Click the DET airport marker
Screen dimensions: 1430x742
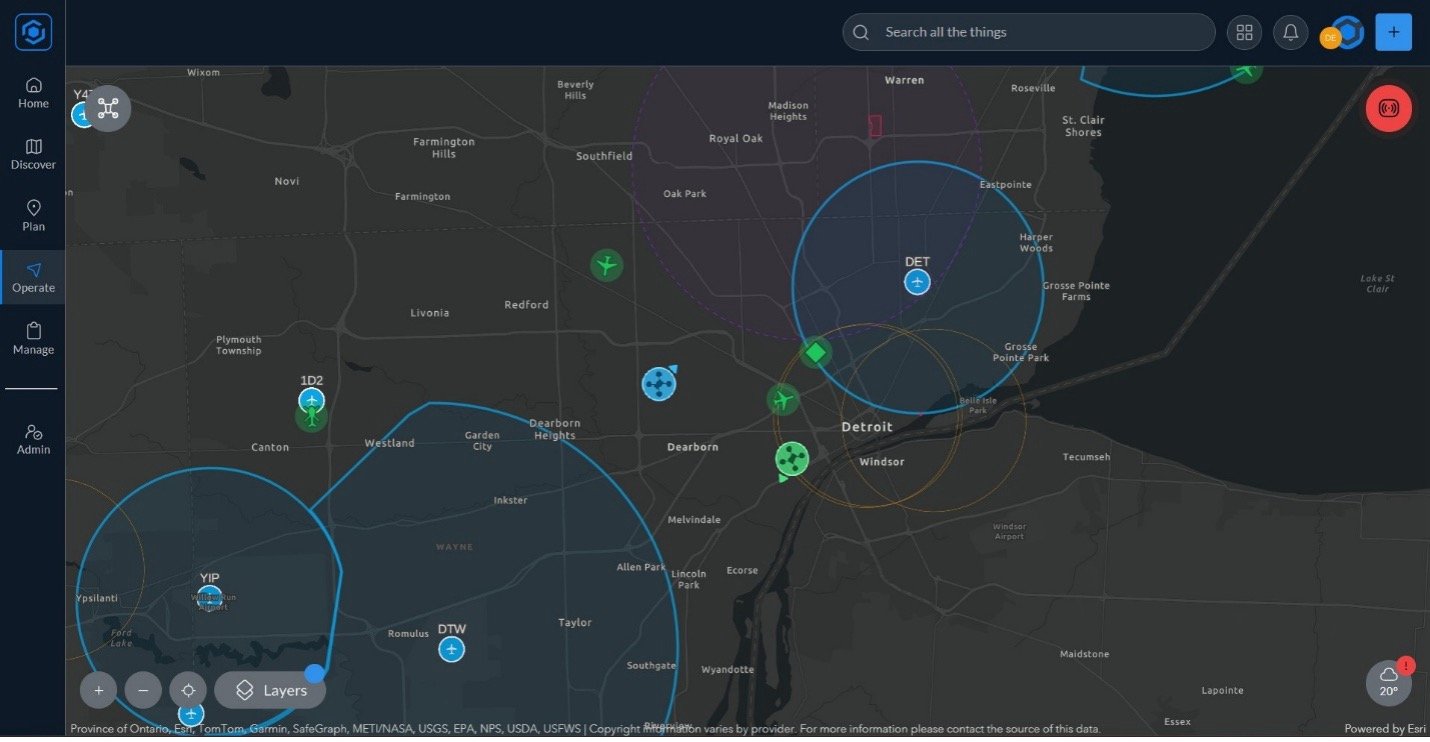pos(917,282)
